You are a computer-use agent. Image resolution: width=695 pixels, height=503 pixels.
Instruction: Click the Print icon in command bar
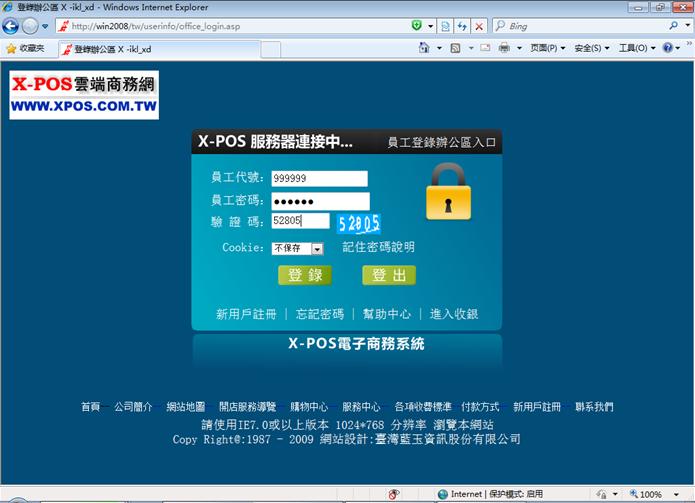505,48
